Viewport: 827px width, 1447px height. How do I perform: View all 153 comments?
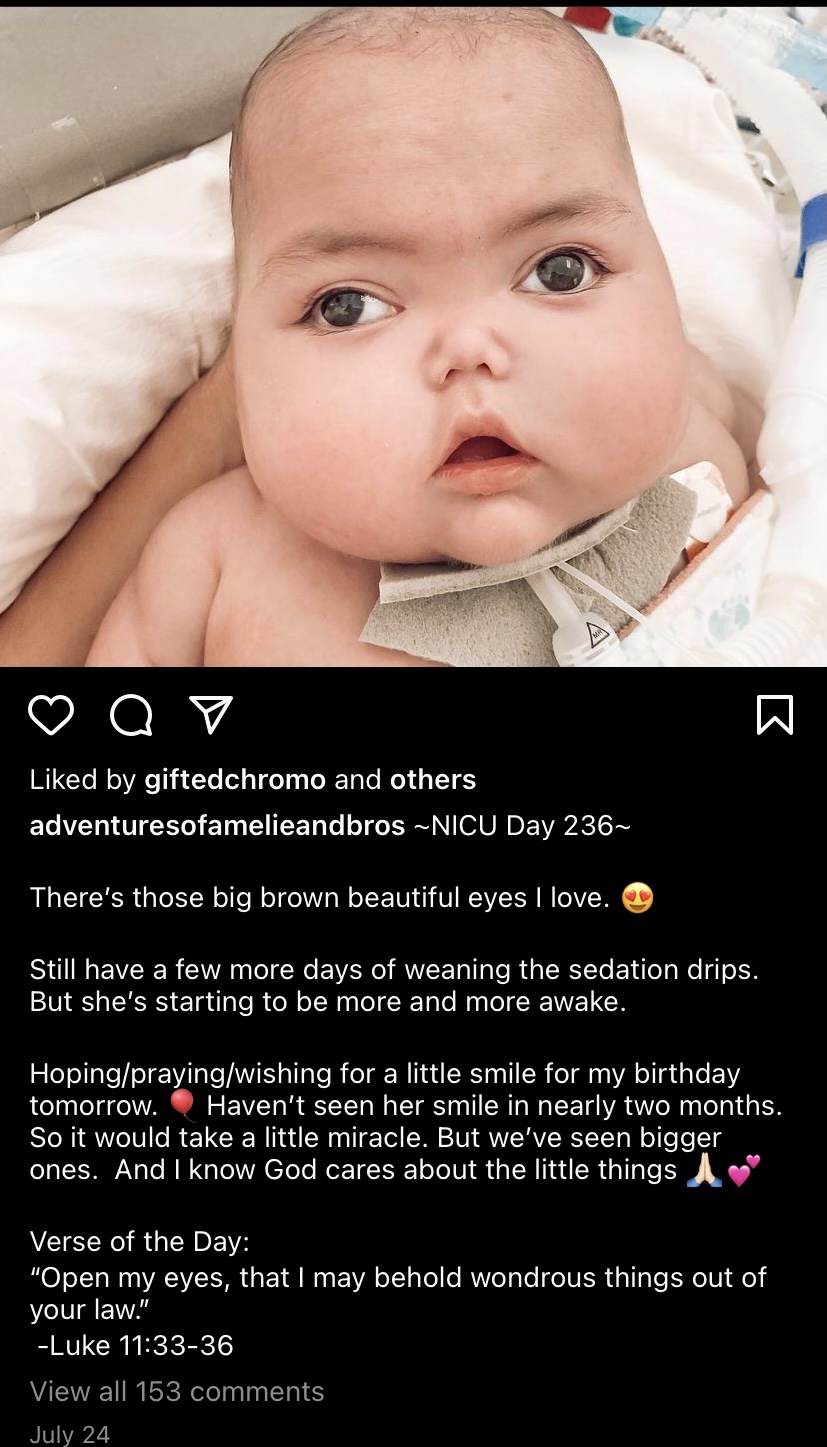tap(177, 1391)
